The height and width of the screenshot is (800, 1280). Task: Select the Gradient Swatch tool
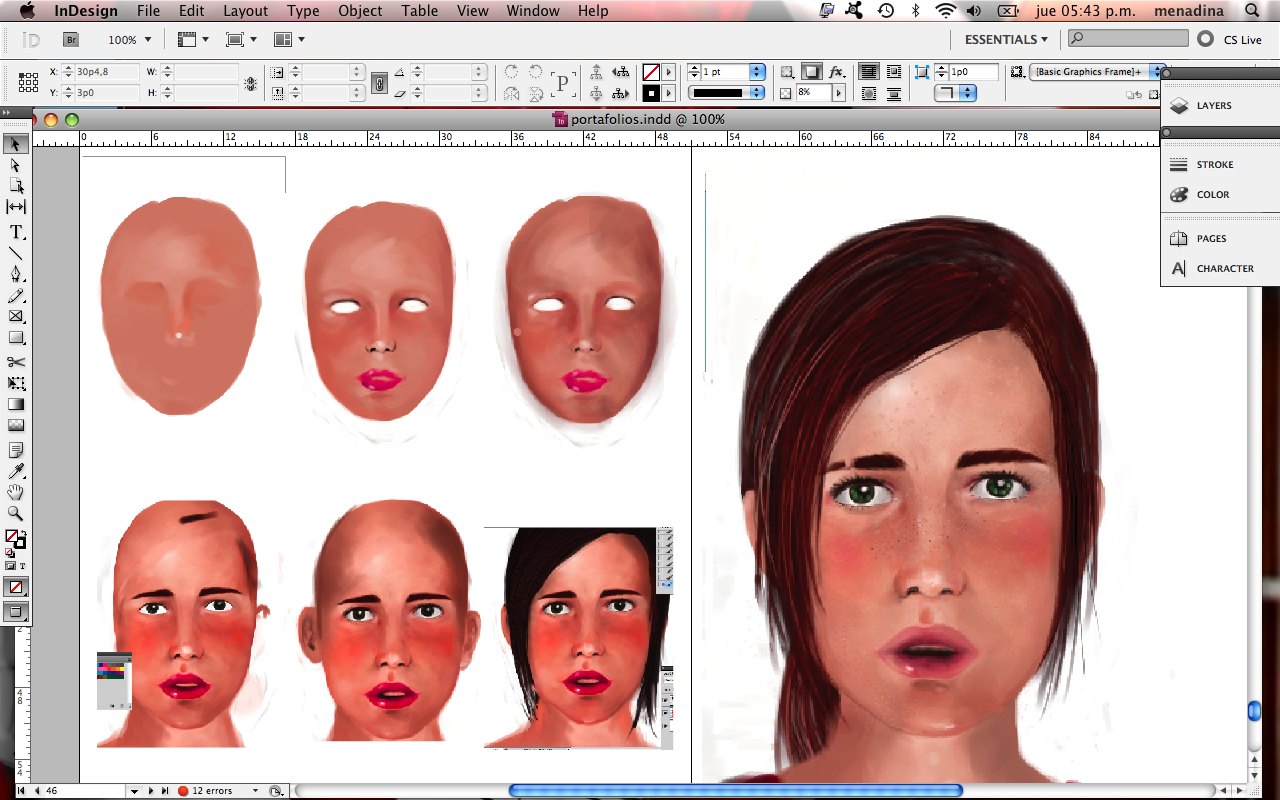(15, 404)
